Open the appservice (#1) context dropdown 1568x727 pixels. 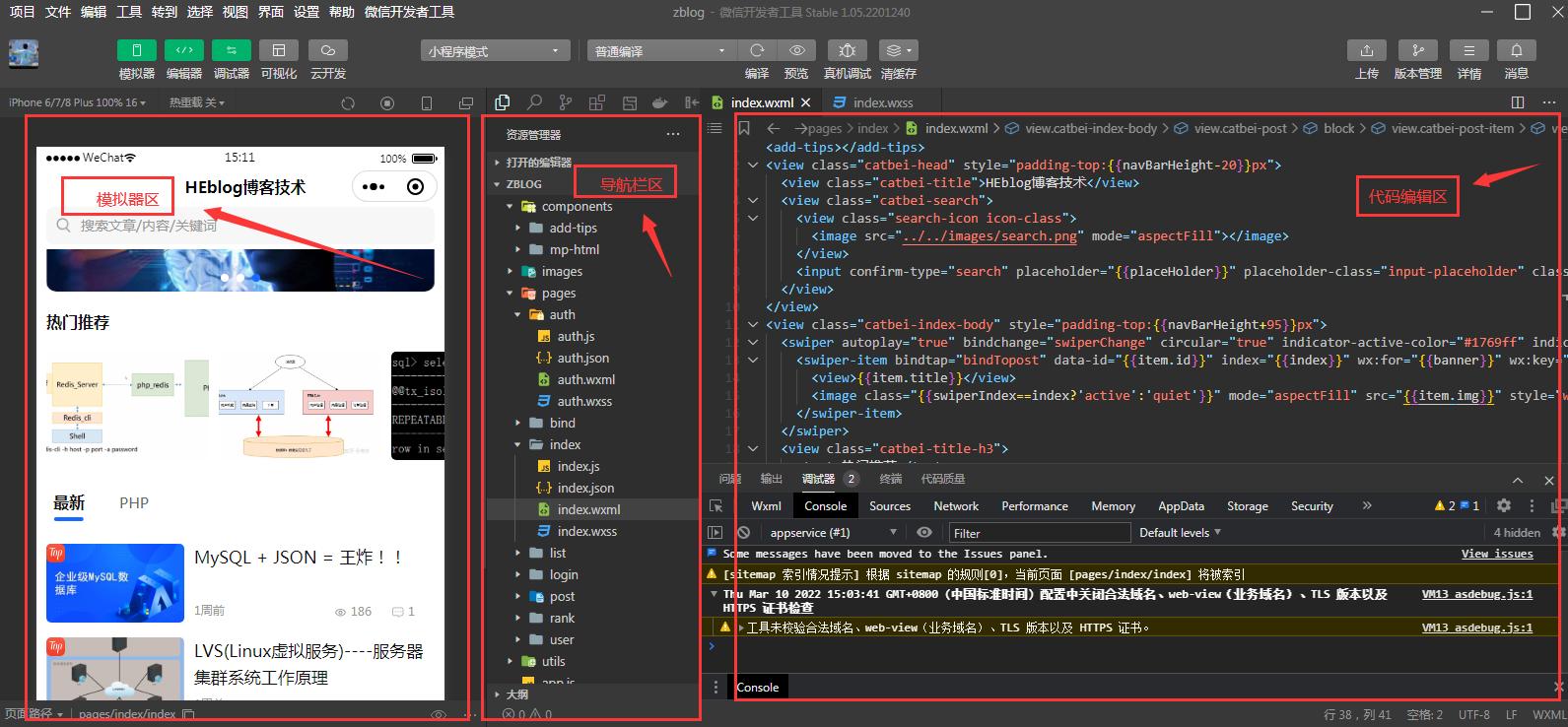point(834,533)
